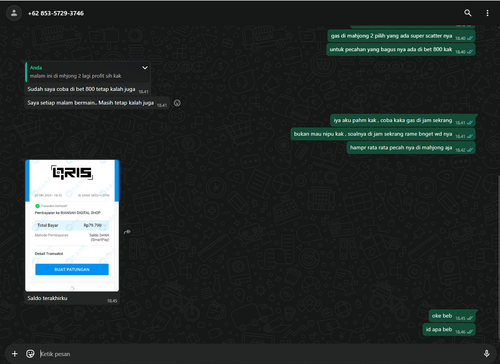The image size is (500, 364).
Task: Select message 'untuk pecahan yang bagus nya'
Action: 400,50
